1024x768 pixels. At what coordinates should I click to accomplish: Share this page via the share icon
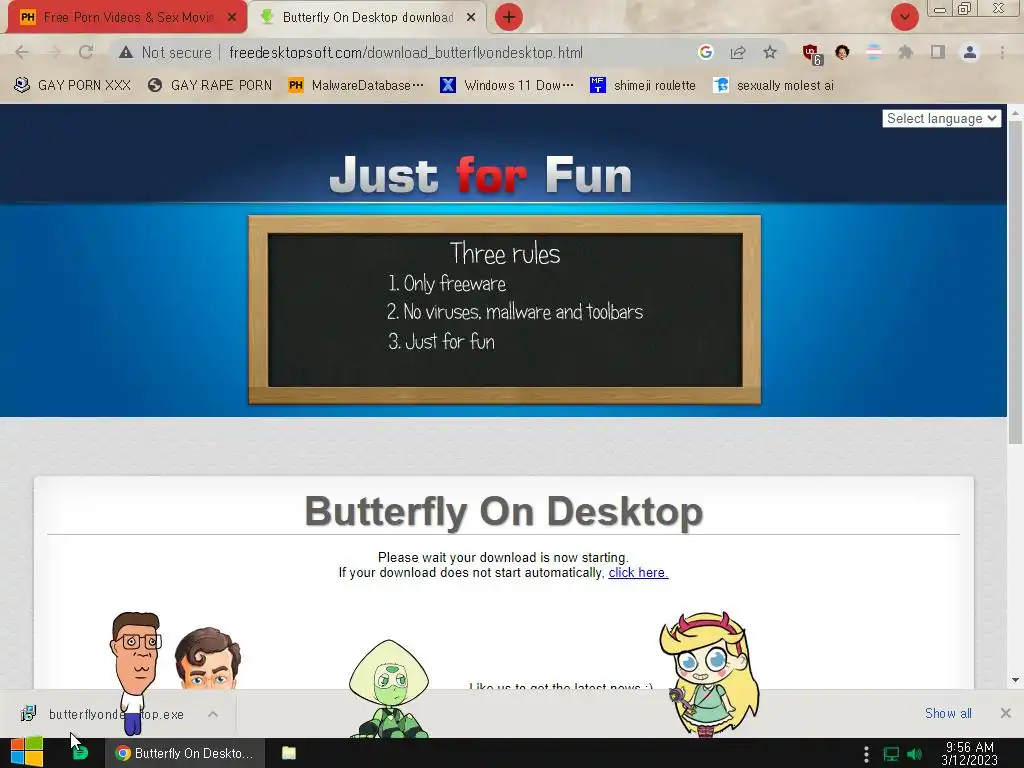tap(738, 52)
